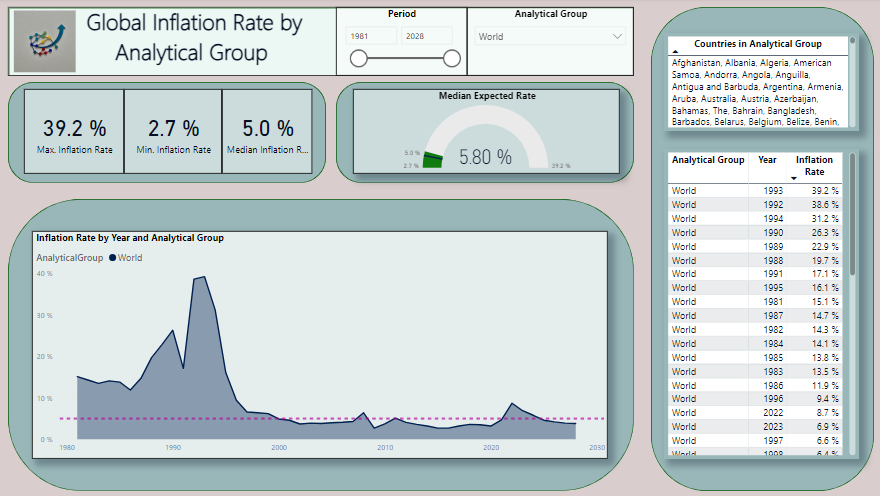Grab the left Period slider handle
Viewport: 880px width, 496px height.
pos(358,59)
